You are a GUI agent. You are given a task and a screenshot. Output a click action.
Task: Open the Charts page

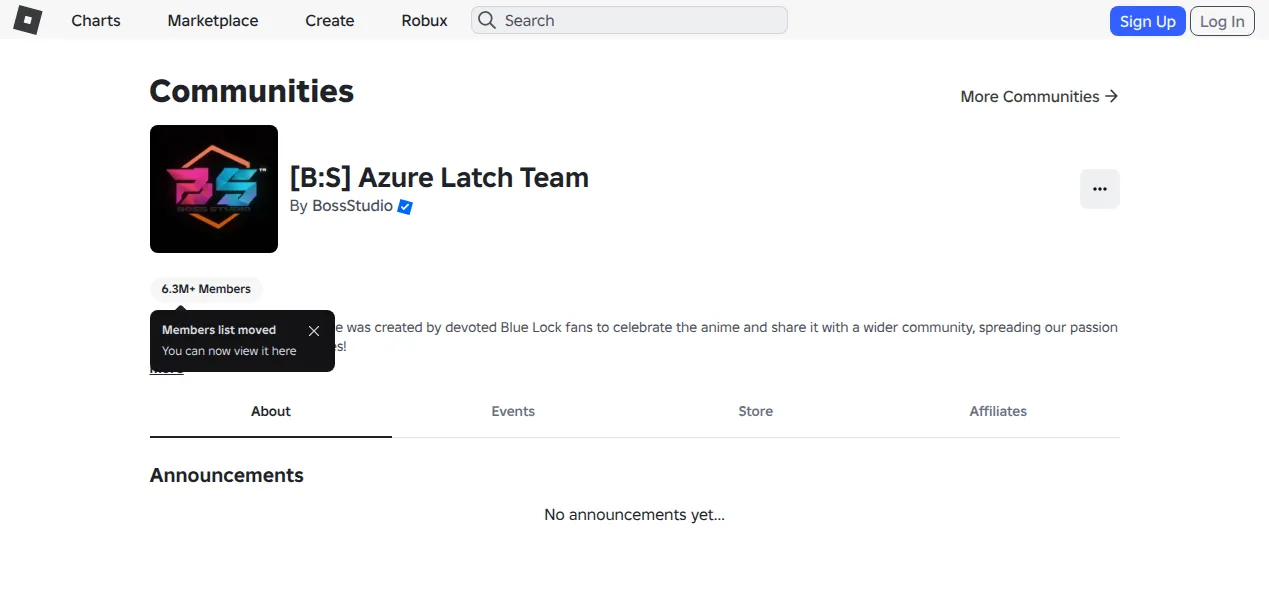coord(96,20)
